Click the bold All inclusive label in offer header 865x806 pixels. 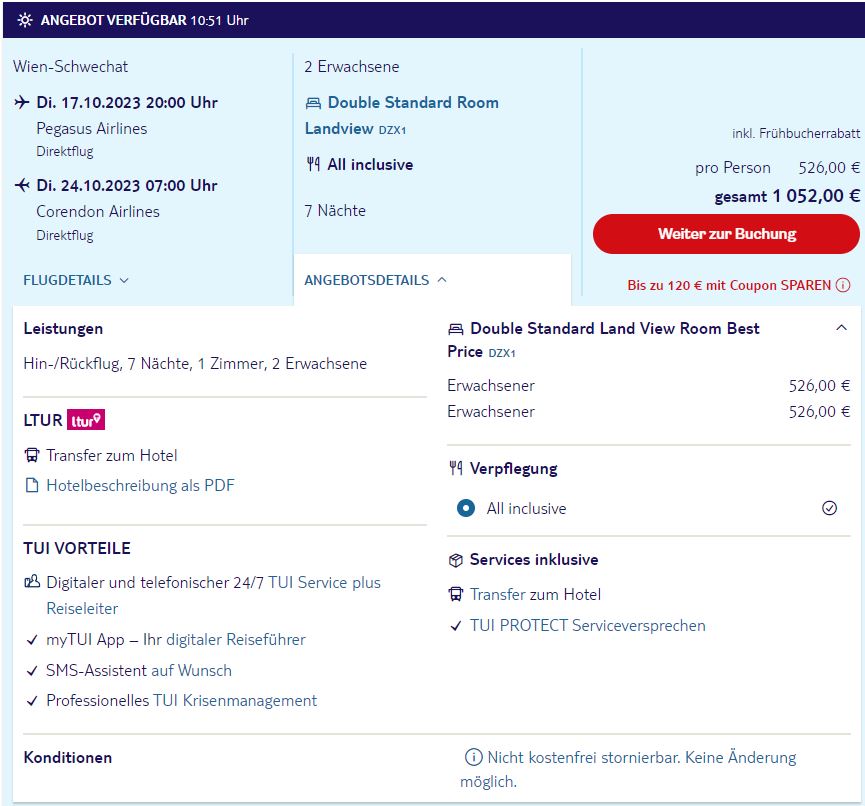[370, 164]
